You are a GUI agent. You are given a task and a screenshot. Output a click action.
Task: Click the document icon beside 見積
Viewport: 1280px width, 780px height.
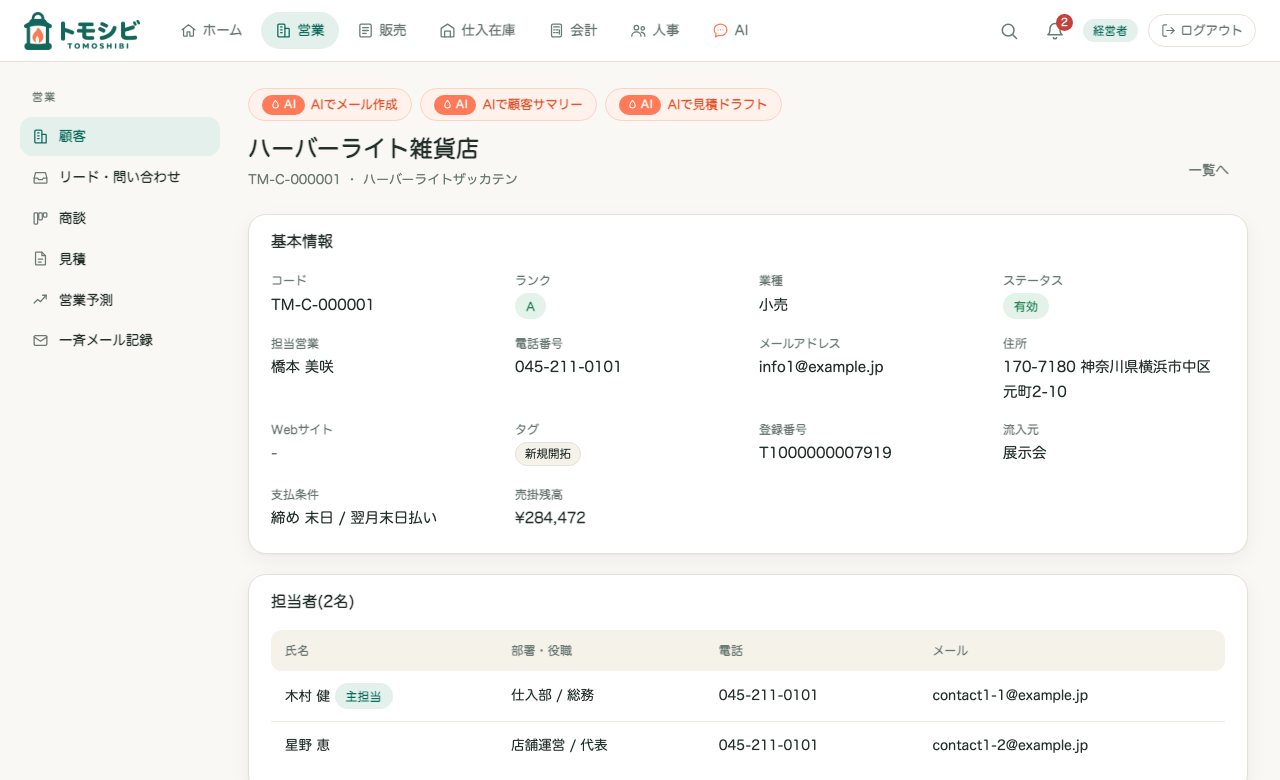40,259
